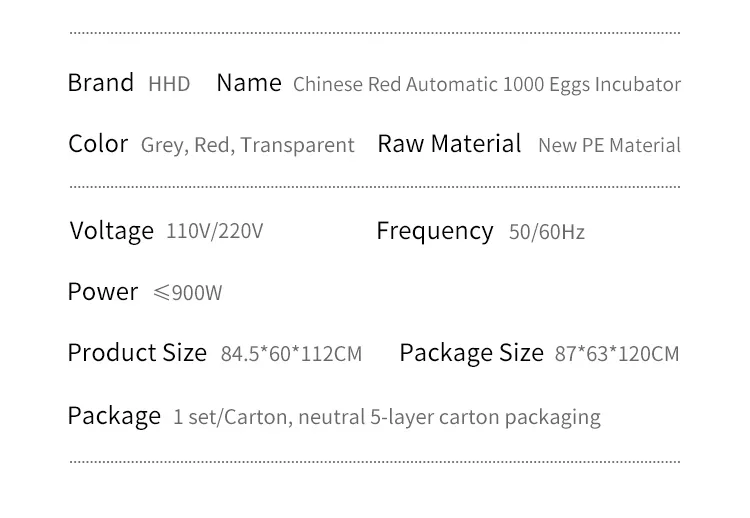
Task: Click the Voltage label text
Action: click(x=112, y=231)
